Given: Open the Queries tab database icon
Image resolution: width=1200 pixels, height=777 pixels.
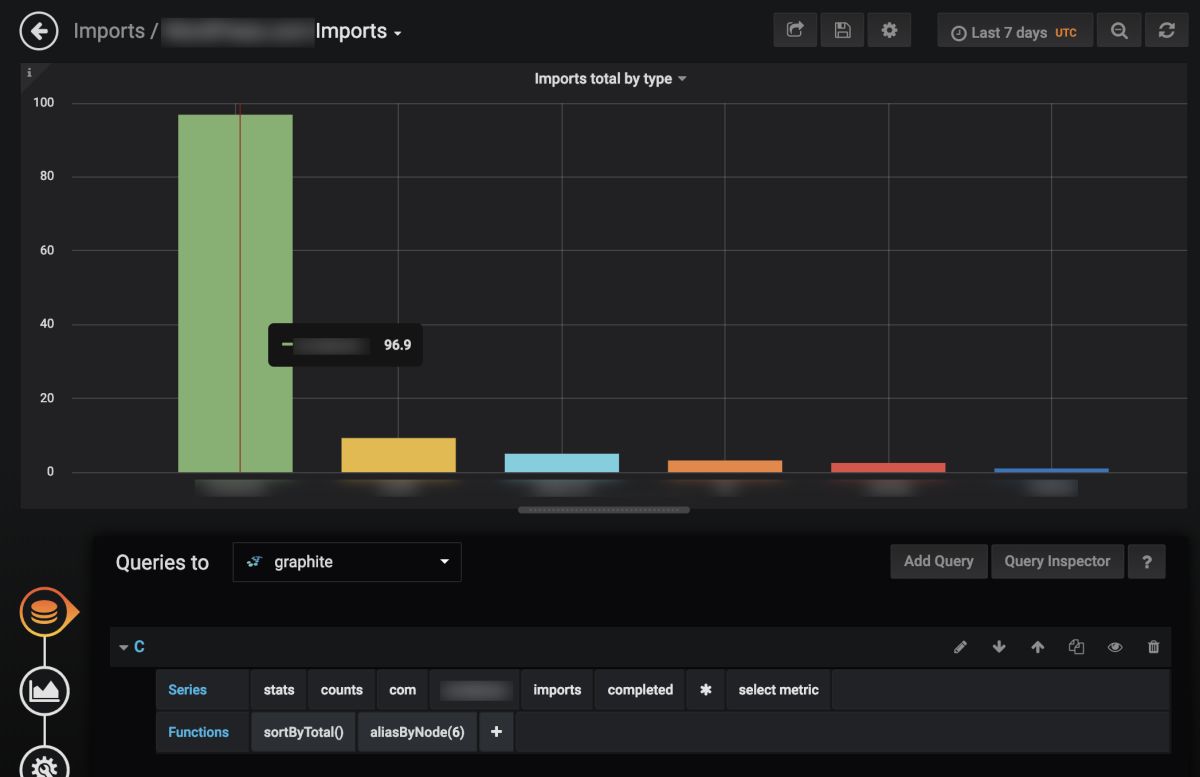Looking at the screenshot, I should pyautogui.click(x=44, y=613).
